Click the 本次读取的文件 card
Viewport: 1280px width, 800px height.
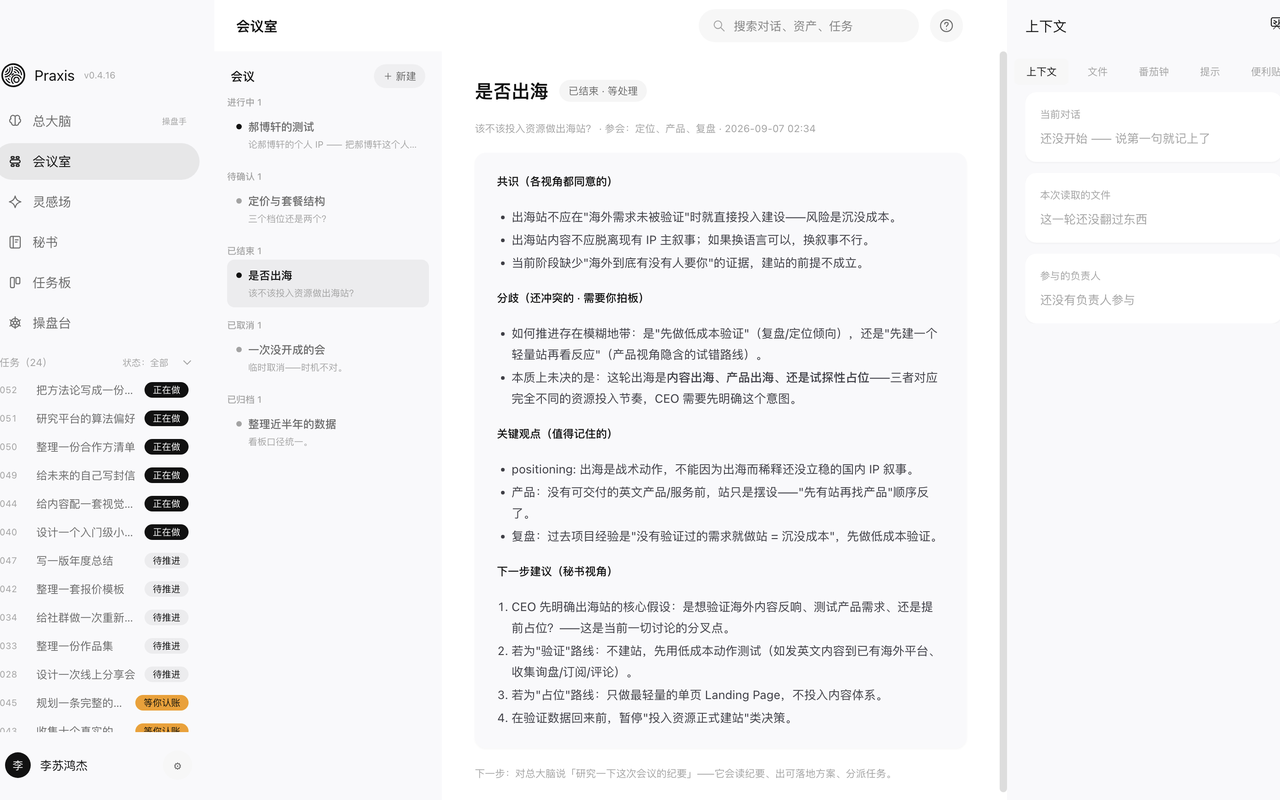tap(1152, 208)
